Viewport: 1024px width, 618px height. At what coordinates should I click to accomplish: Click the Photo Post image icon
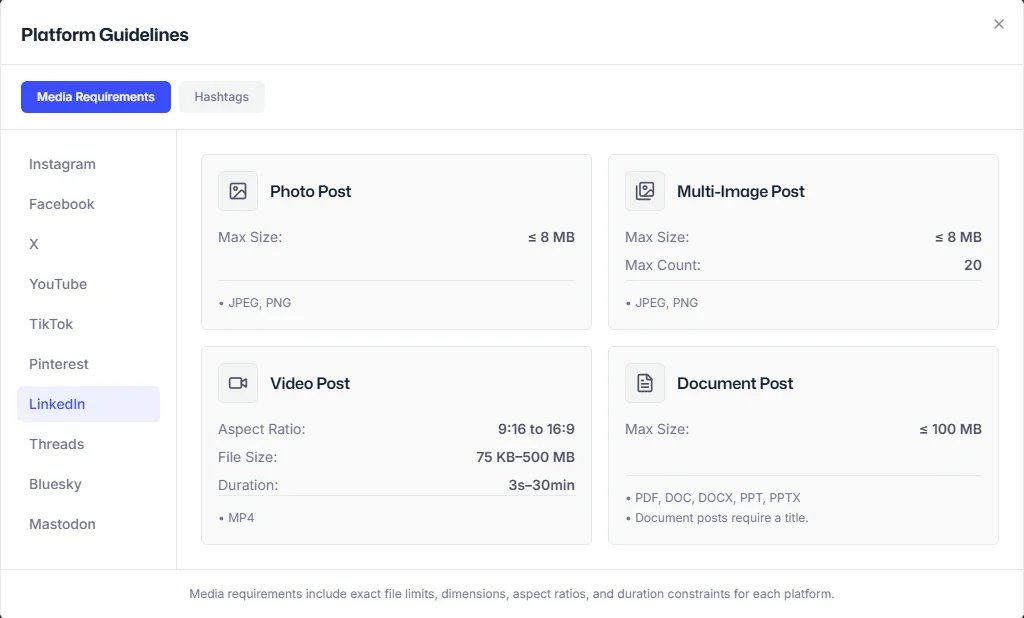click(x=238, y=191)
